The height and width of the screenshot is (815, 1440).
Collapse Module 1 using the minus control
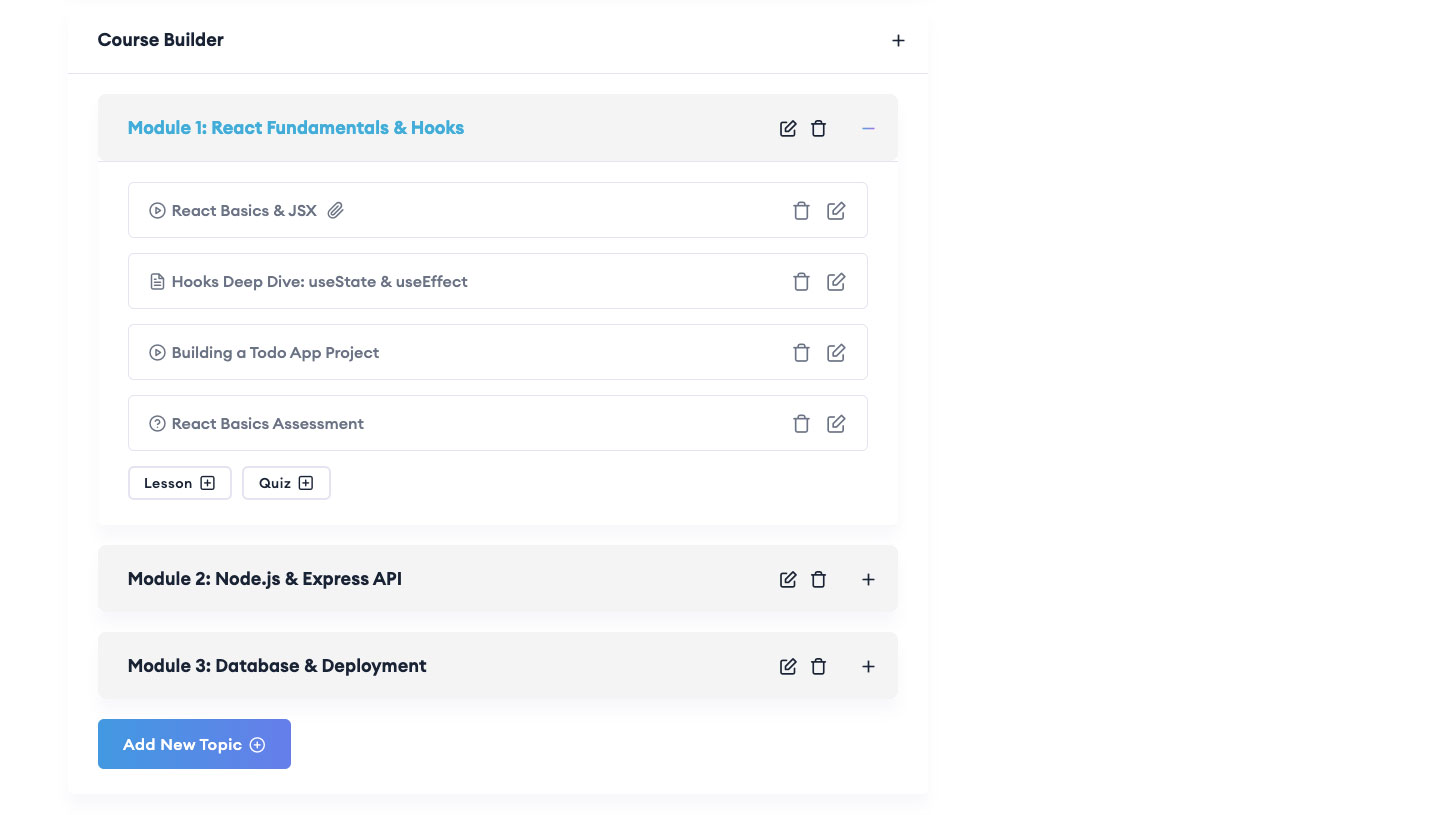[868, 128]
